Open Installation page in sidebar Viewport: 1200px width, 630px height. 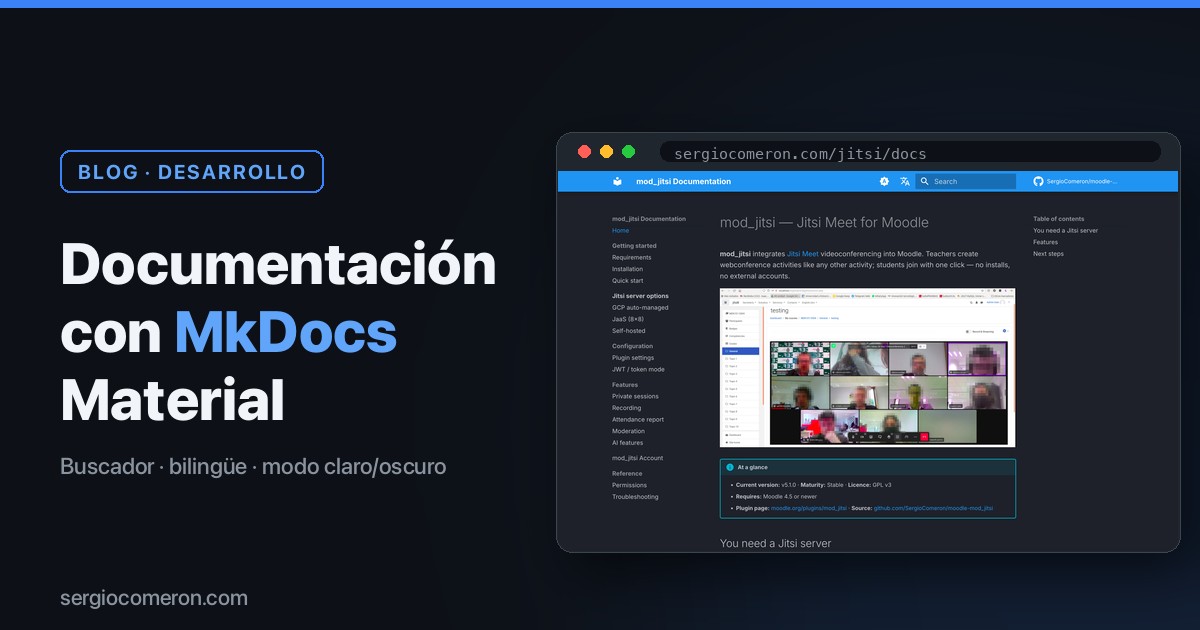[628, 269]
